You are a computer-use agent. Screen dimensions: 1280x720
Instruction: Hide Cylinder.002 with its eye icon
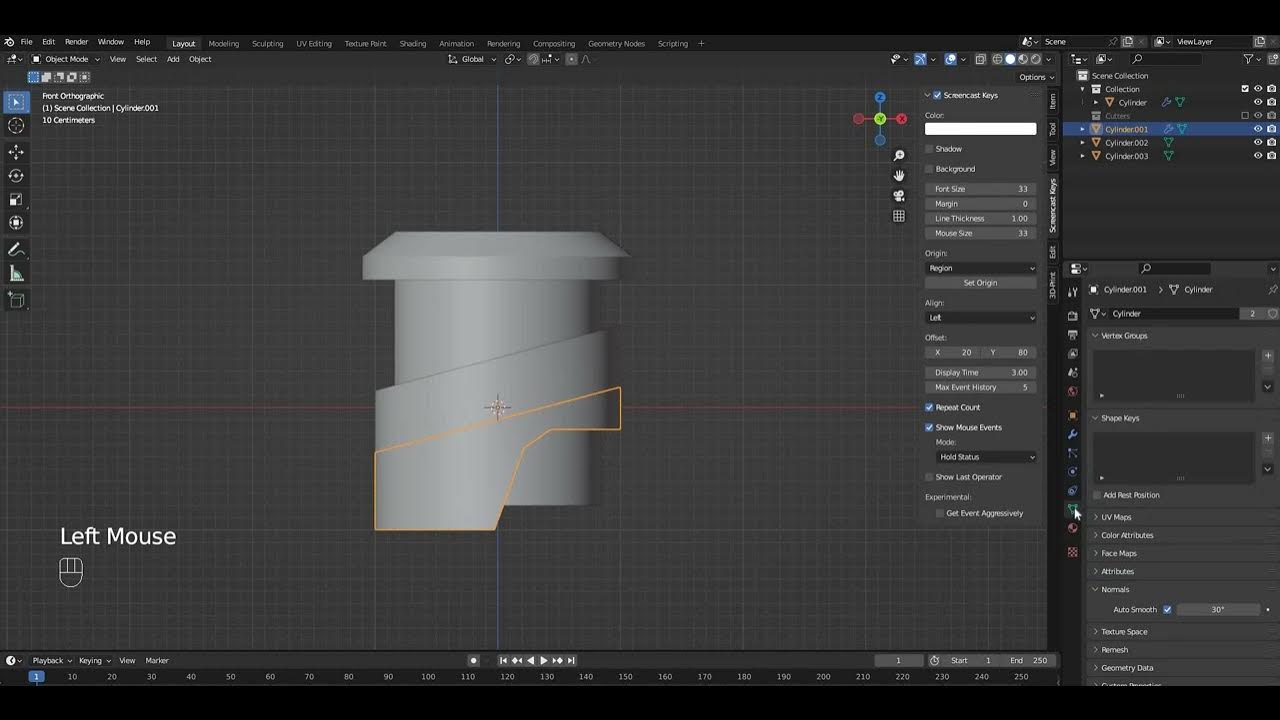(1258, 142)
